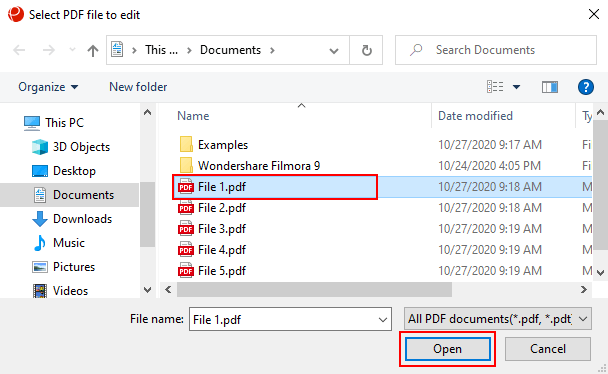Select File 4.pdf

coord(222,250)
